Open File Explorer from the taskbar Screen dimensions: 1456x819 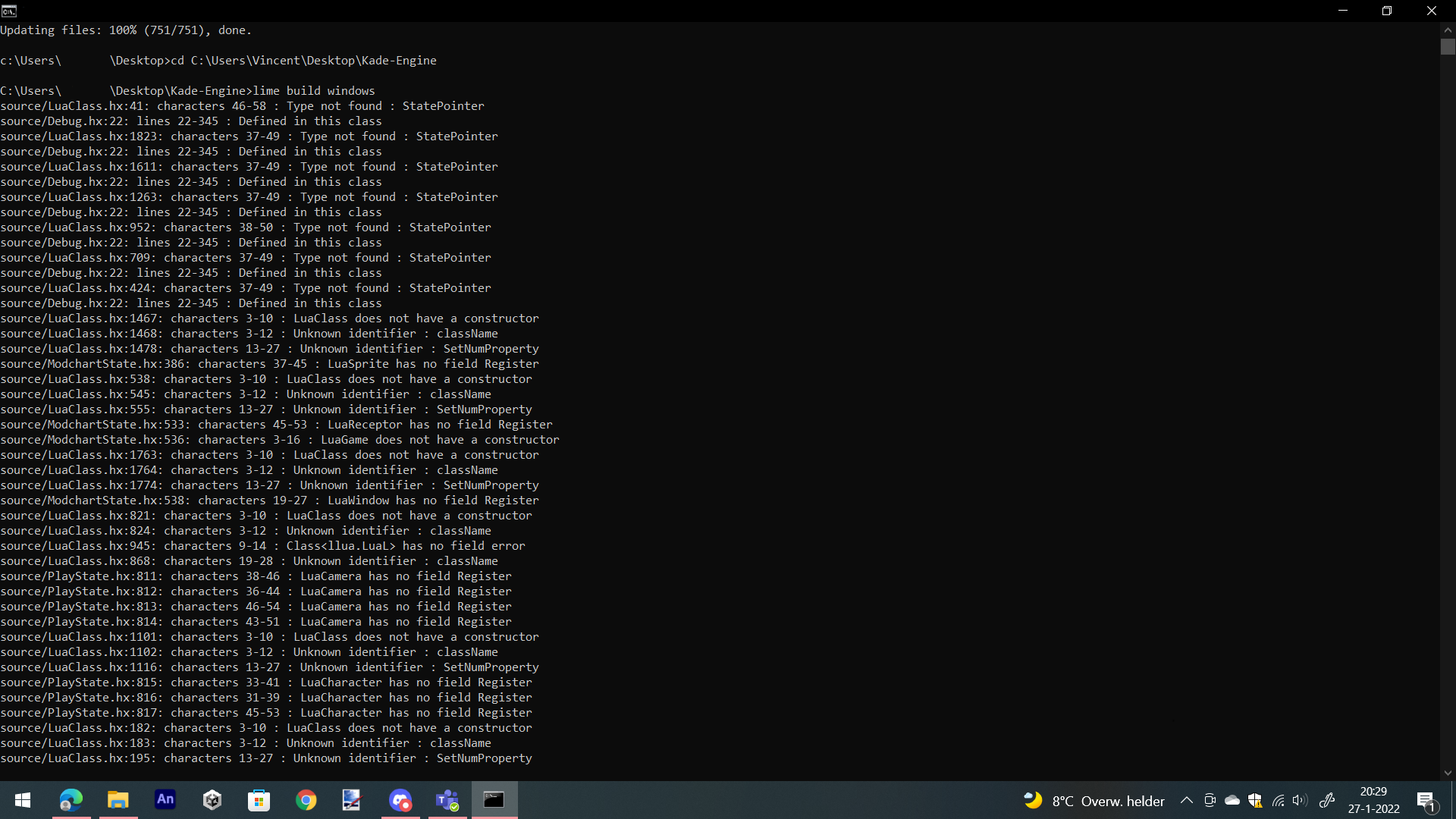click(x=118, y=800)
